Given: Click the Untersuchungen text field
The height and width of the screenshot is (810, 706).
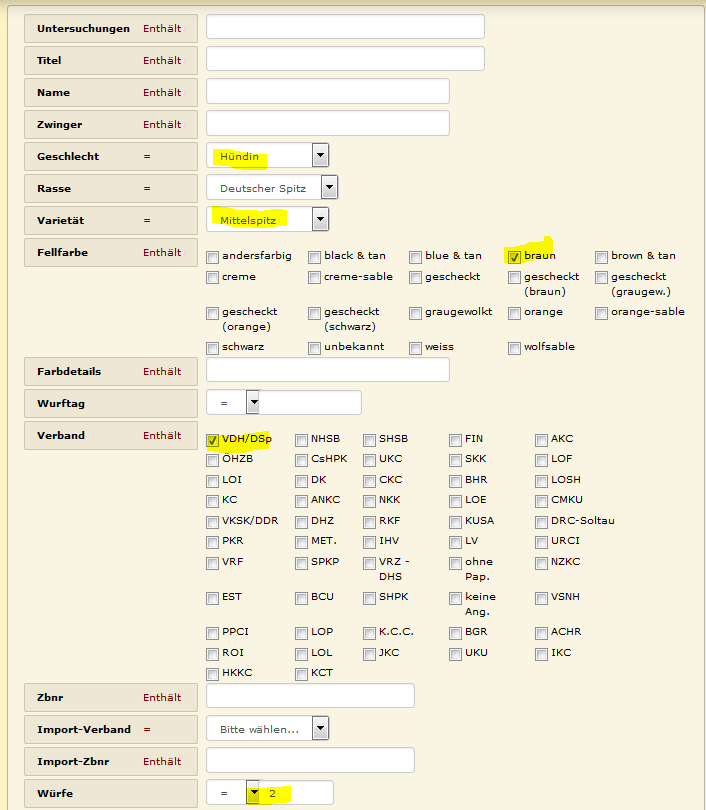Looking at the screenshot, I should coord(345,27).
